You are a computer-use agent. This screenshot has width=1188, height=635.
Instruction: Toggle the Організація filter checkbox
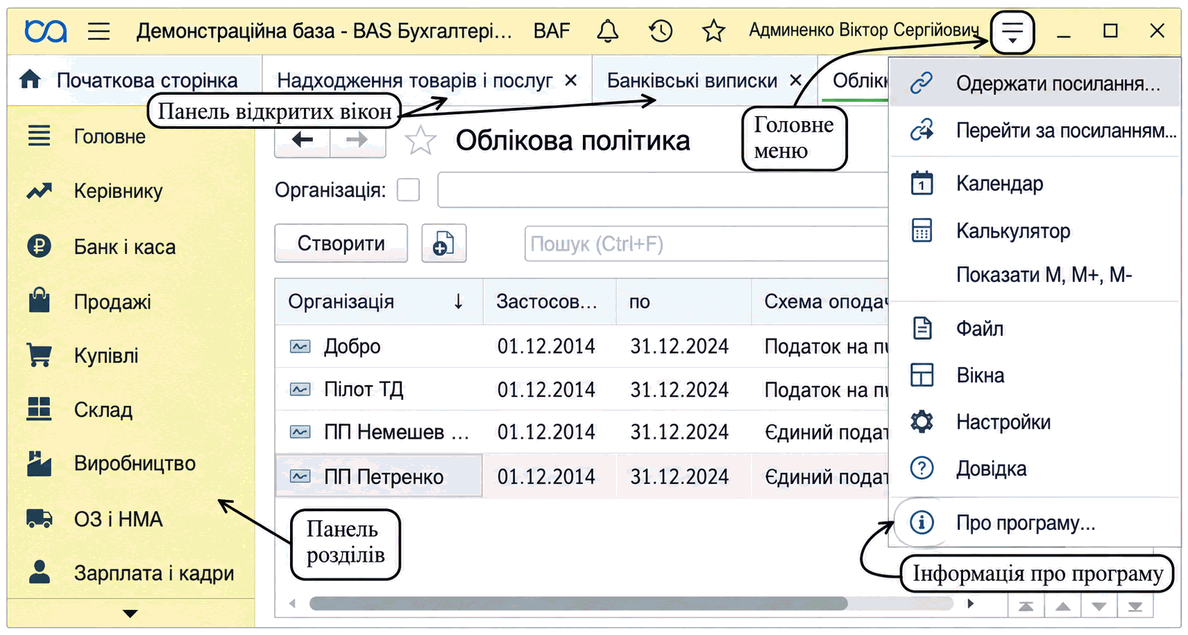pyautogui.click(x=408, y=190)
